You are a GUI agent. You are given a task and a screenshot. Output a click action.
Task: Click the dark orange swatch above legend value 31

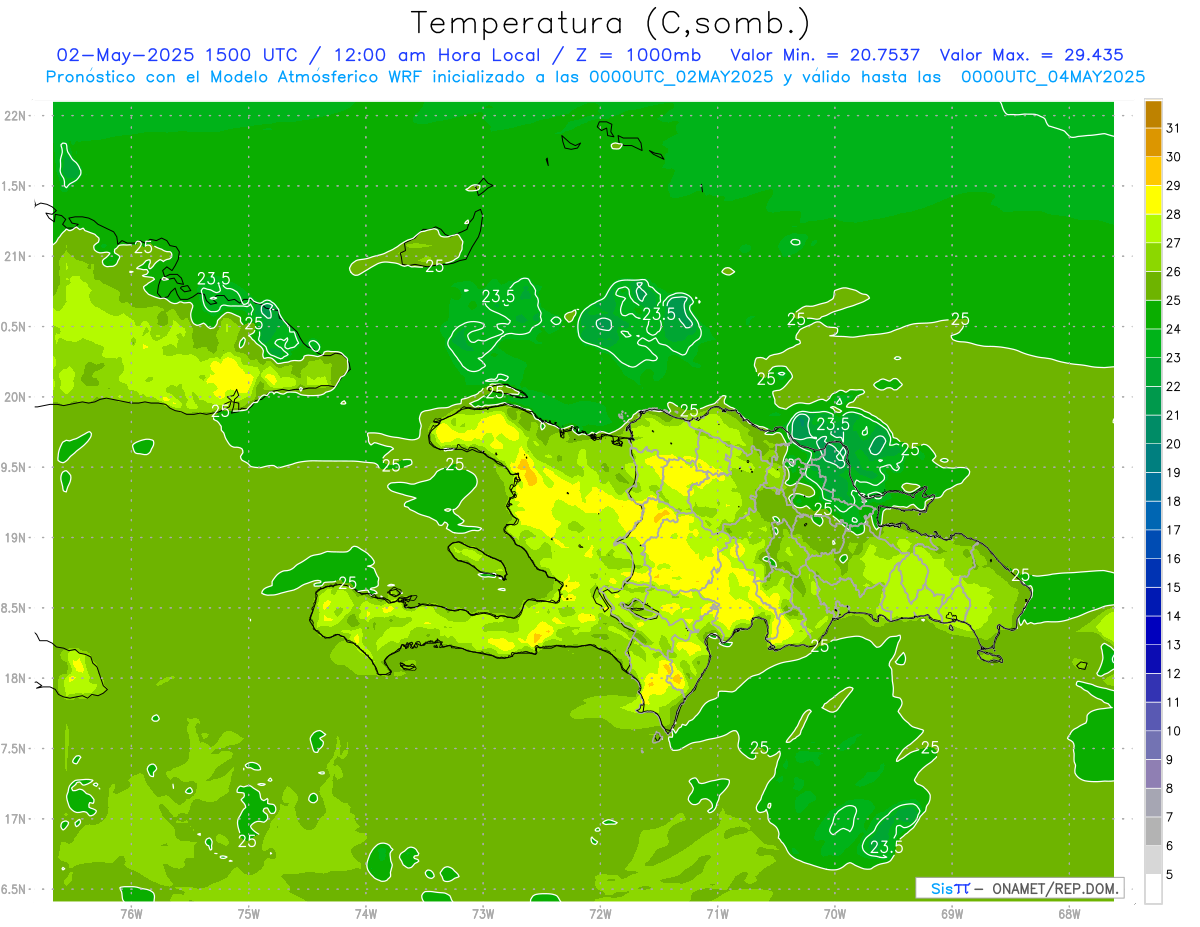click(x=1153, y=114)
